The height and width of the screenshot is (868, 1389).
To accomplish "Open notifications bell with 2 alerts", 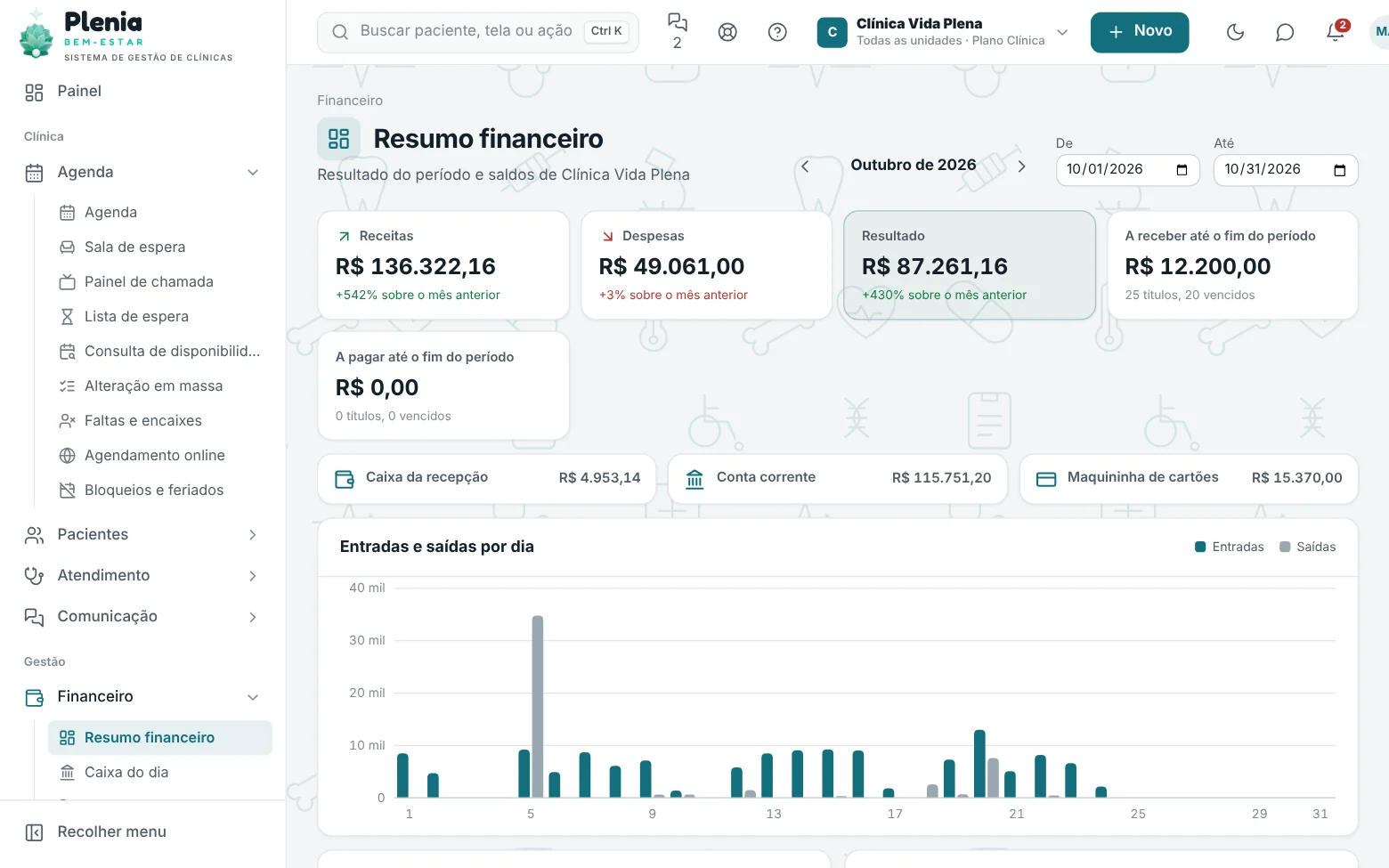I will pyautogui.click(x=1335, y=32).
